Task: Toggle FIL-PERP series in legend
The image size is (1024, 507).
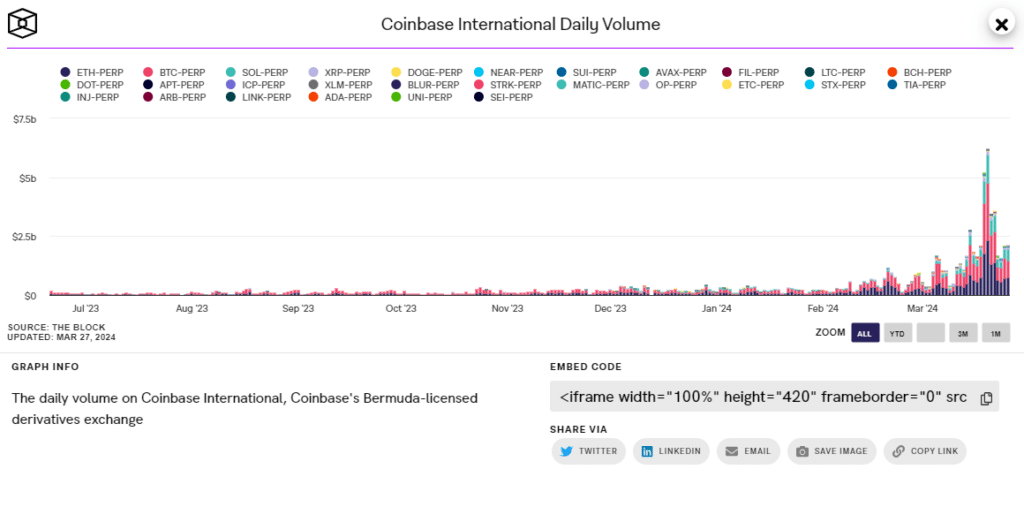Action: coord(750,73)
